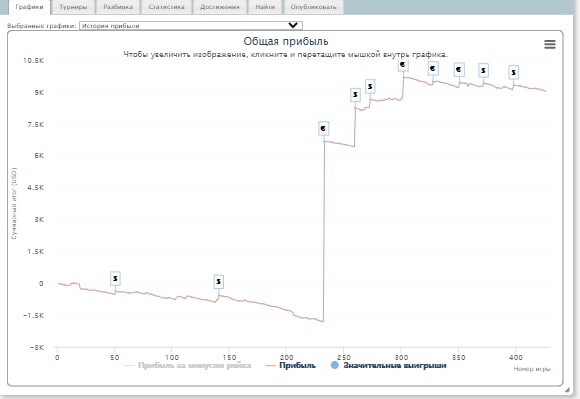The image size is (580, 399).
Task: Click the 10.5K value on the vertical axis
Action: tap(33, 61)
